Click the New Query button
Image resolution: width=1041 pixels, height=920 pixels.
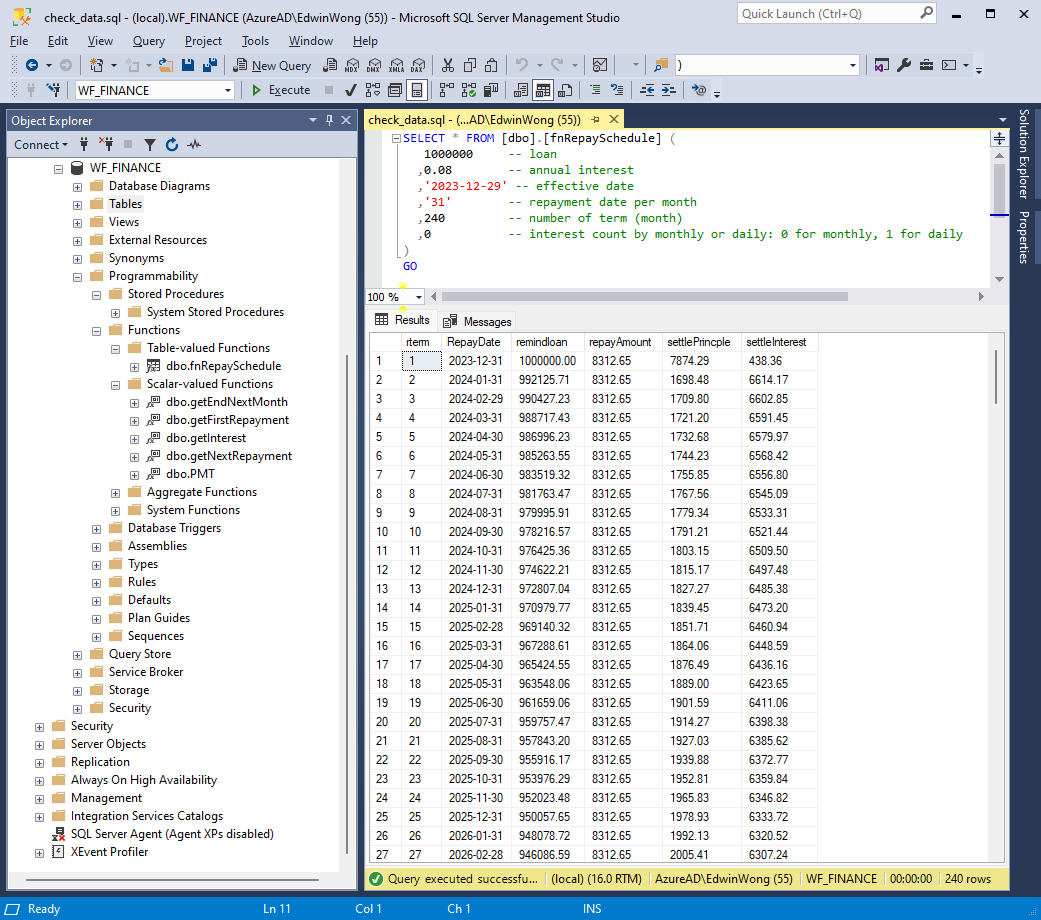(272, 65)
